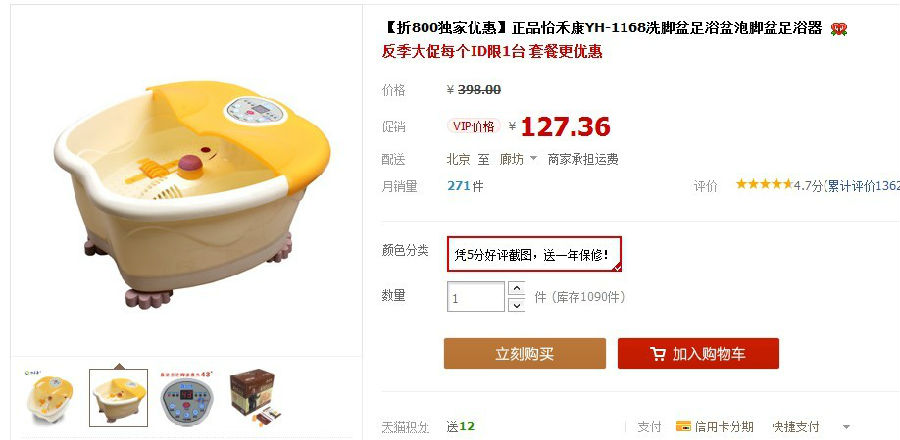This screenshot has height=440, width=900.
Task: Select the packaging box thumbnail
Action: (x=255, y=398)
